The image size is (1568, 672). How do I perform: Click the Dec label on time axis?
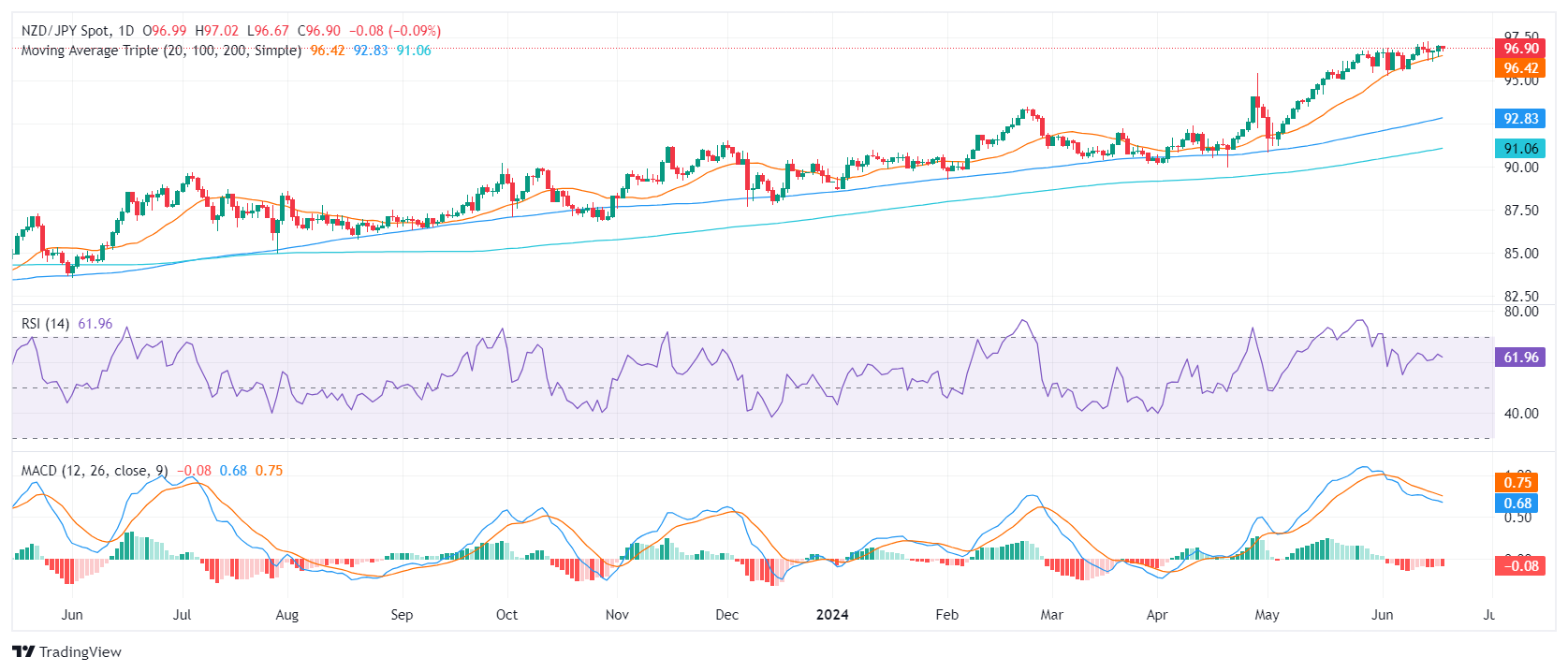click(726, 615)
